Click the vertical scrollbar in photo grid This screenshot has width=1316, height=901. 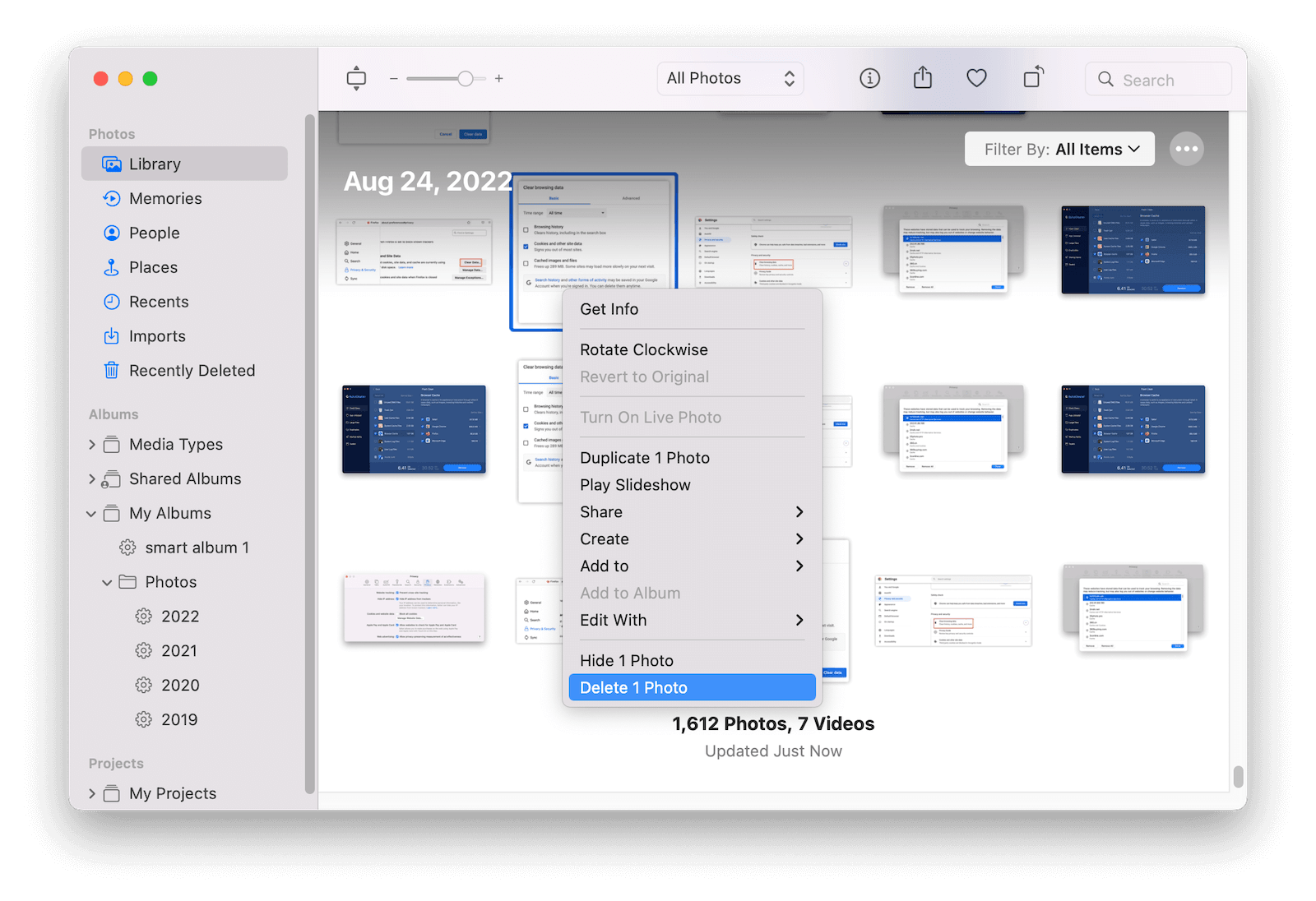(x=1238, y=776)
